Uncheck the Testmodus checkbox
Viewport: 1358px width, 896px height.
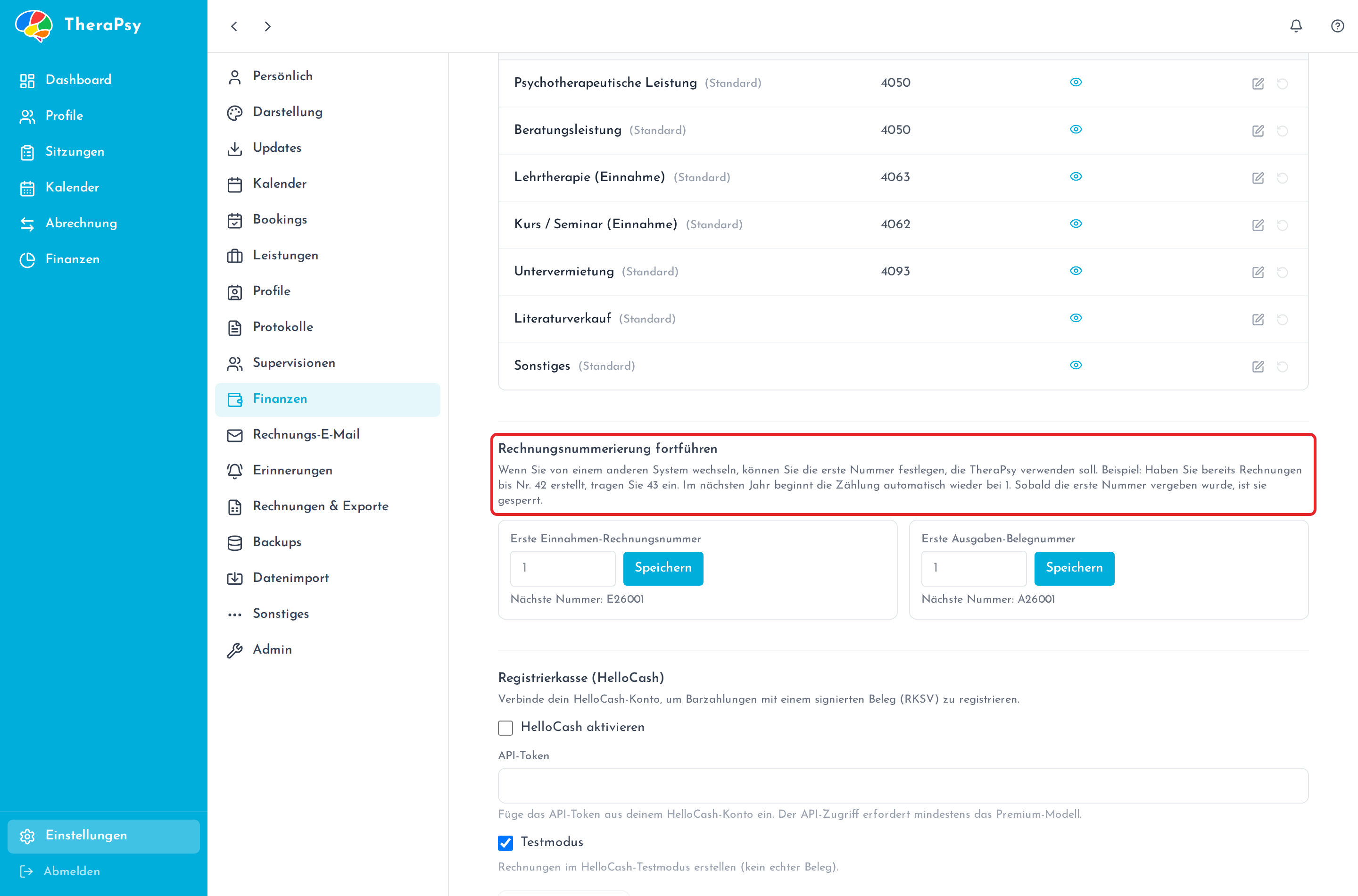505,843
